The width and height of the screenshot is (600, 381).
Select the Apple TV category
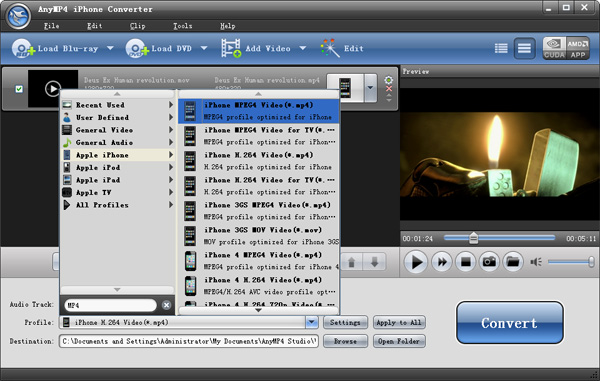coord(118,192)
